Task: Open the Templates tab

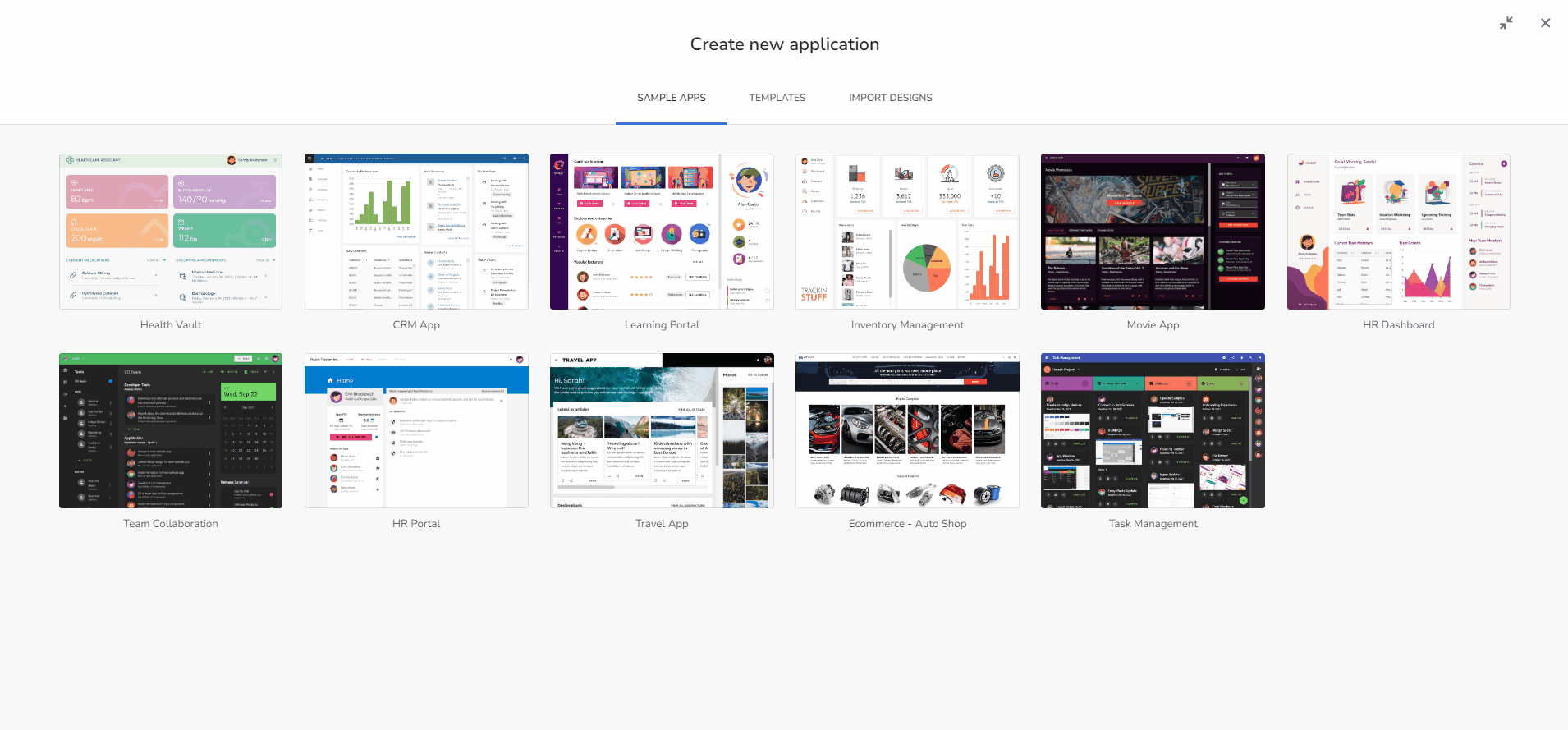Action: click(777, 98)
